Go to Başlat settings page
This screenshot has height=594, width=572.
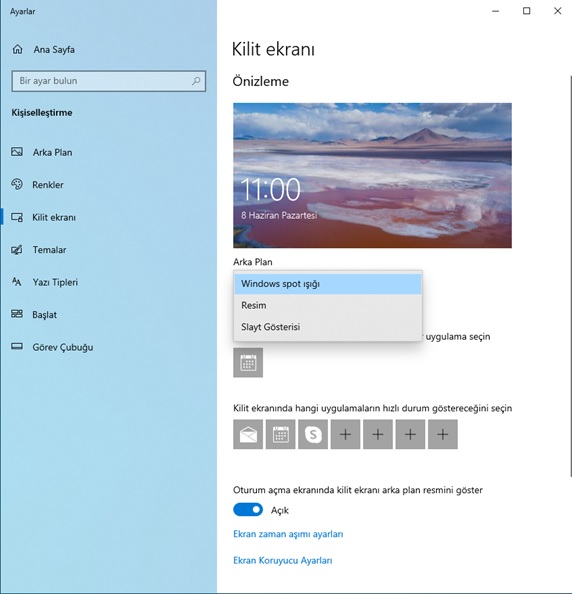pos(44,315)
